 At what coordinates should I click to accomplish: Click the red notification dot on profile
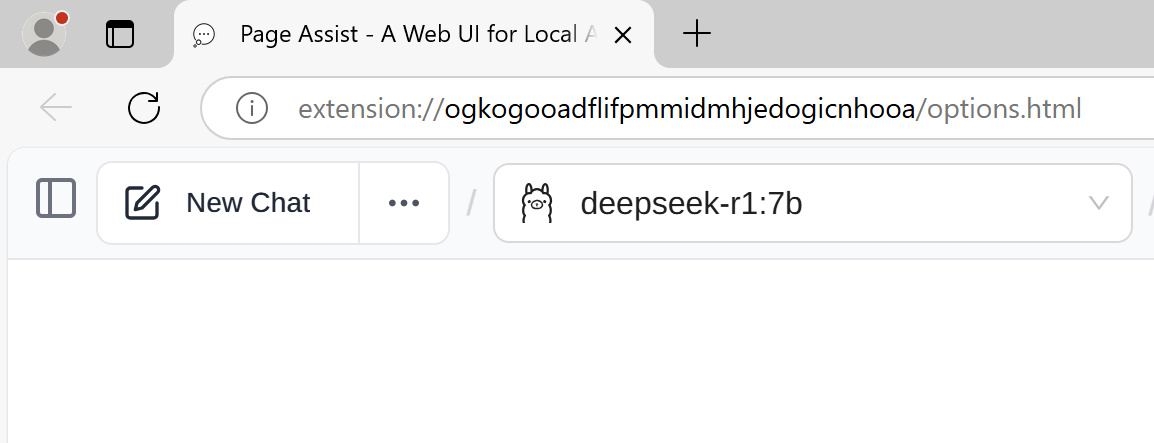point(62,18)
